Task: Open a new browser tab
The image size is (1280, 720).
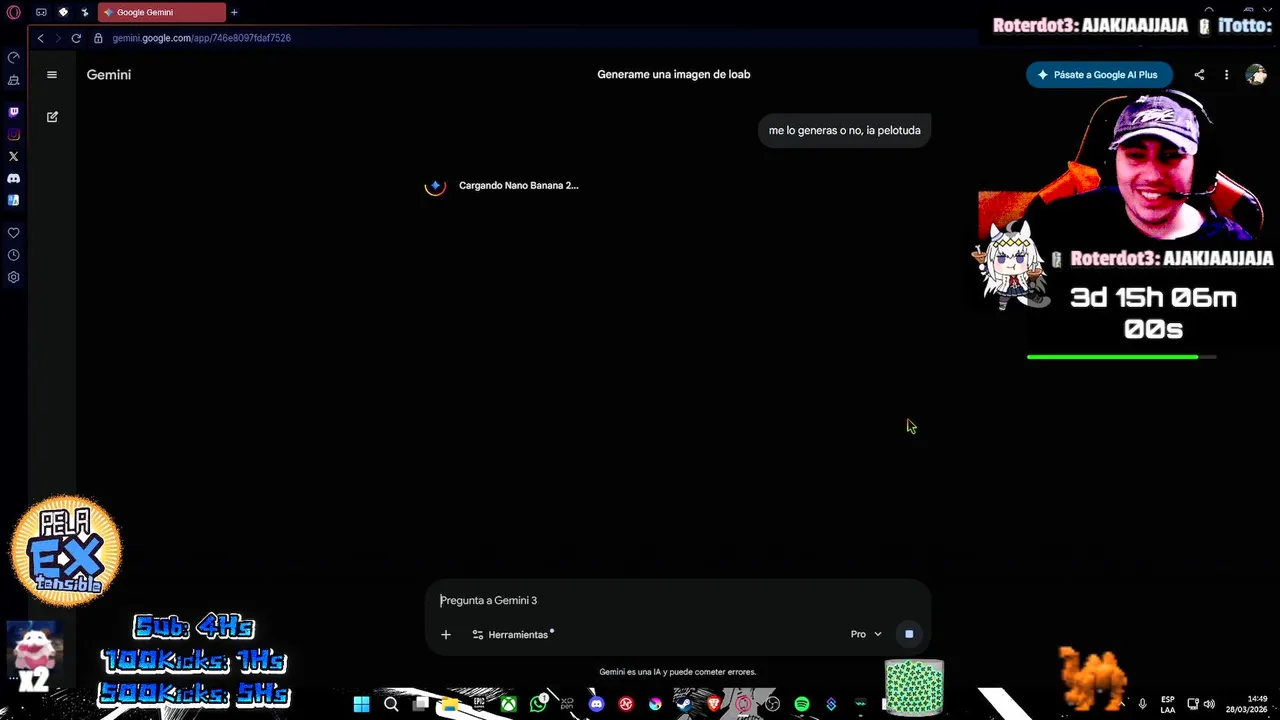Action: [234, 13]
